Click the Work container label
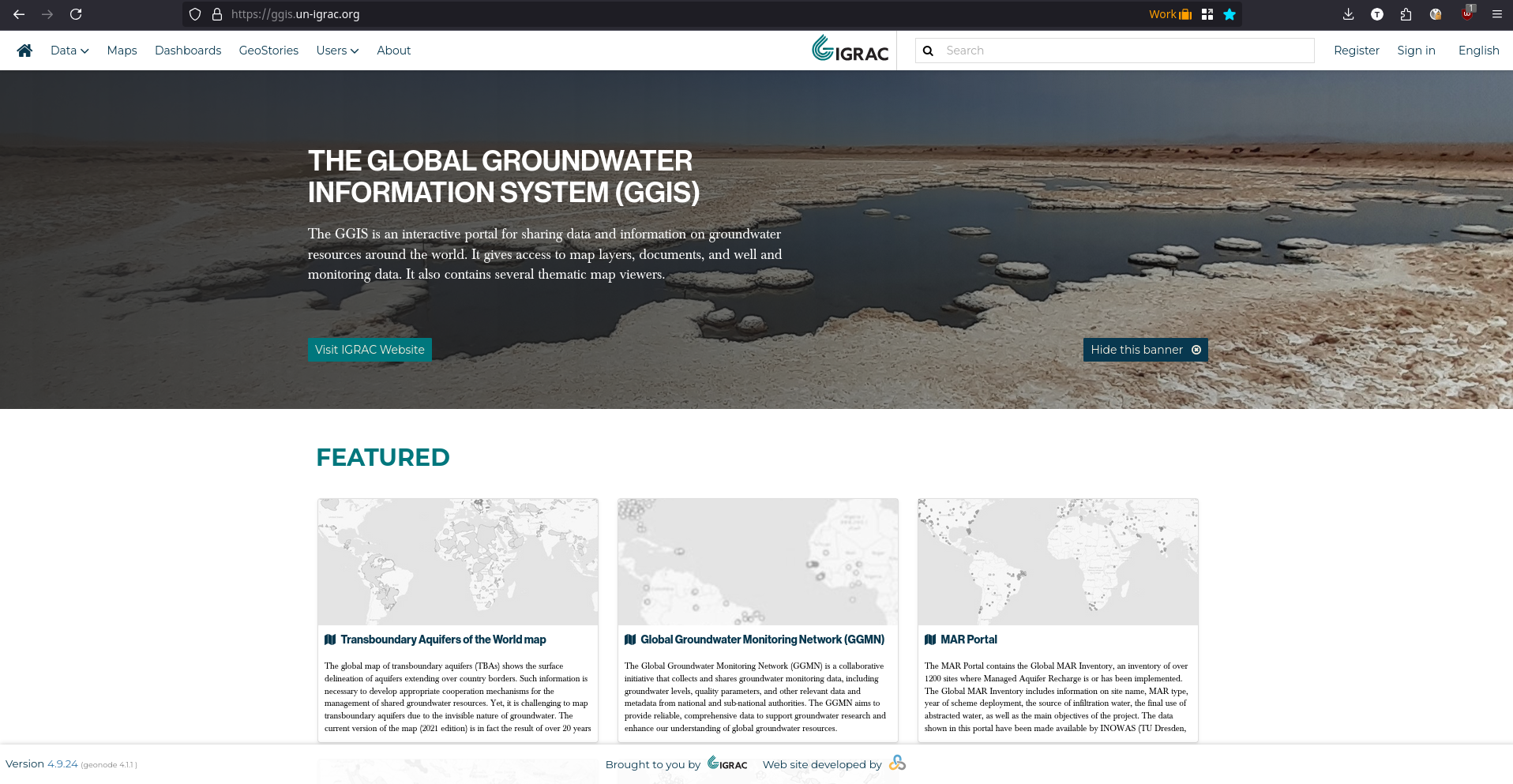Image resolution: width=1513 pixels, height=784 pixels. pos(1170,14)
